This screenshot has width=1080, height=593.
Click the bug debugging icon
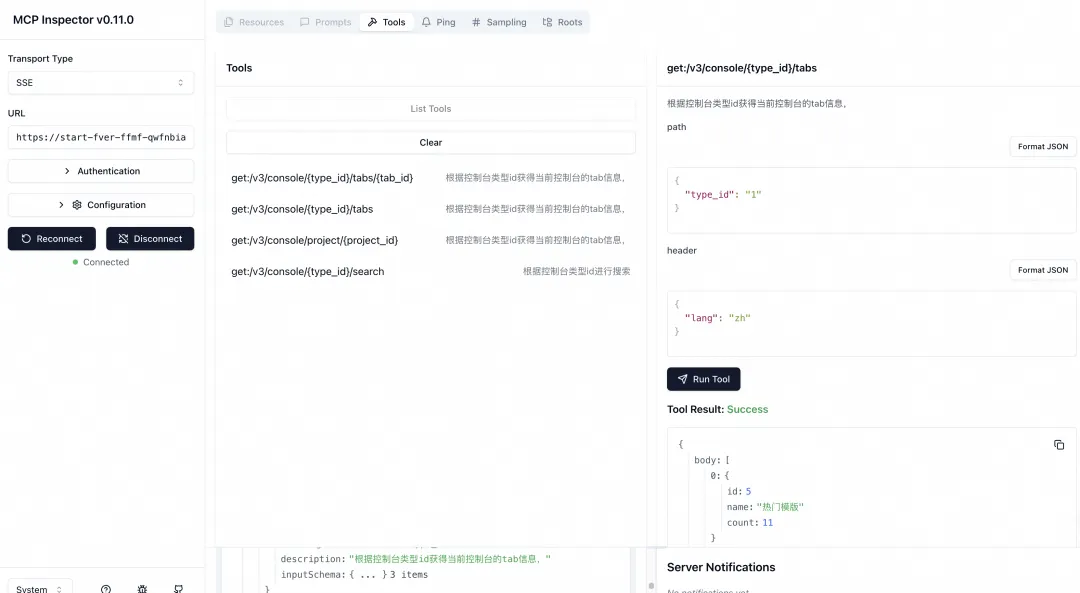[142, 589]
